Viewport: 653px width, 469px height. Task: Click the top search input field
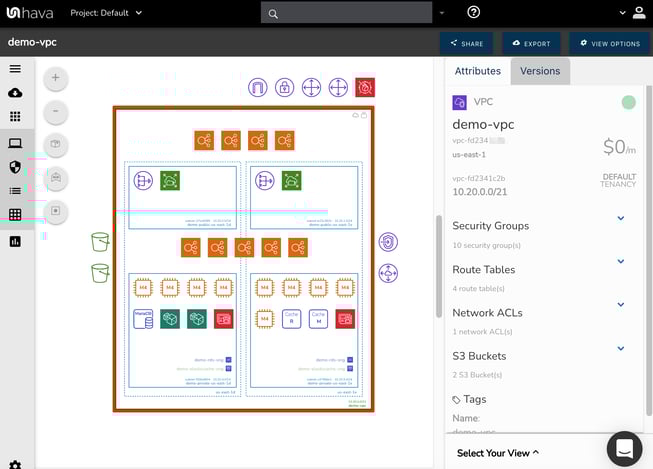click(x=346, y=13)
